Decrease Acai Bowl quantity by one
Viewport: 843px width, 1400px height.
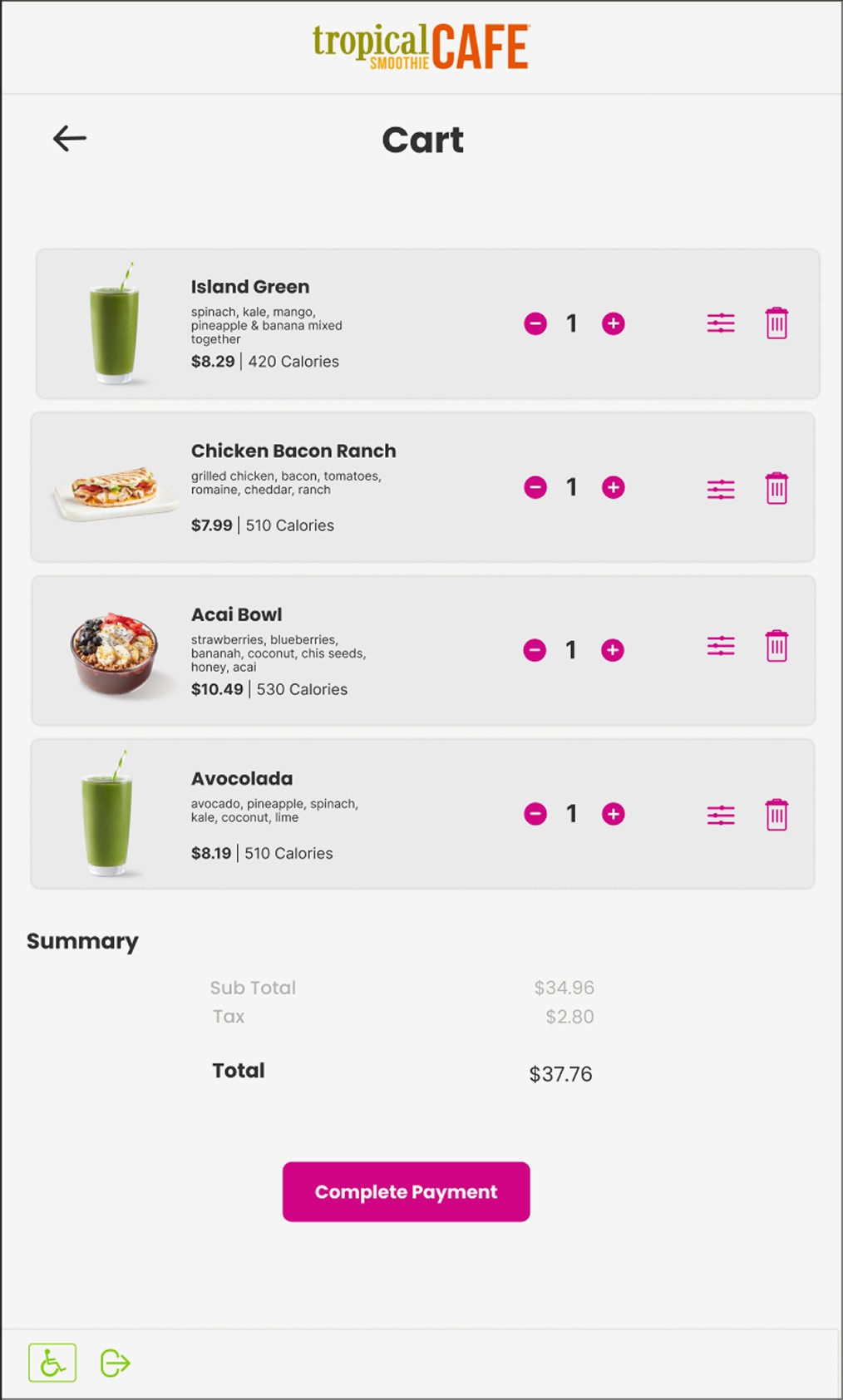[535, 650]
